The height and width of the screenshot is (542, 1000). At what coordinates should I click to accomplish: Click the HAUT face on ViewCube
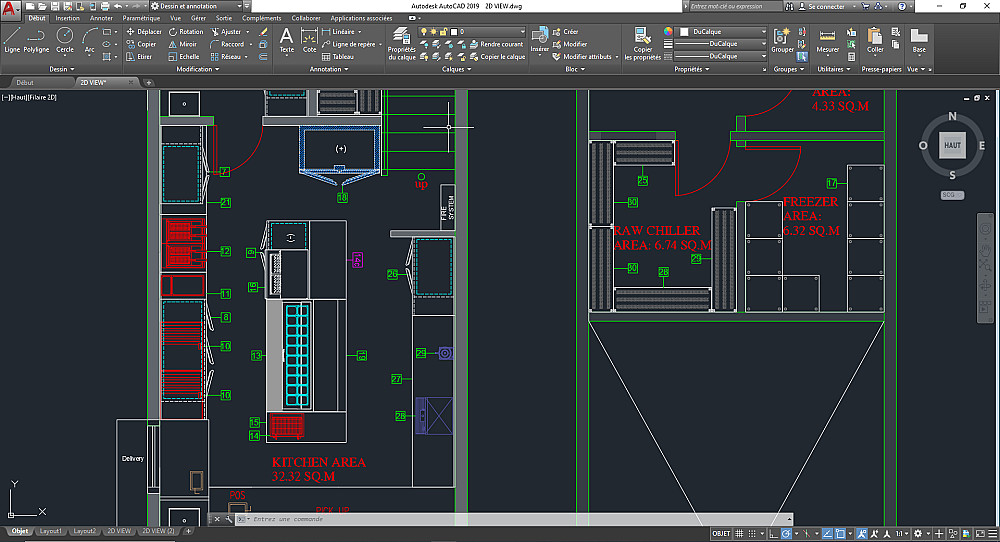[952, 145]
